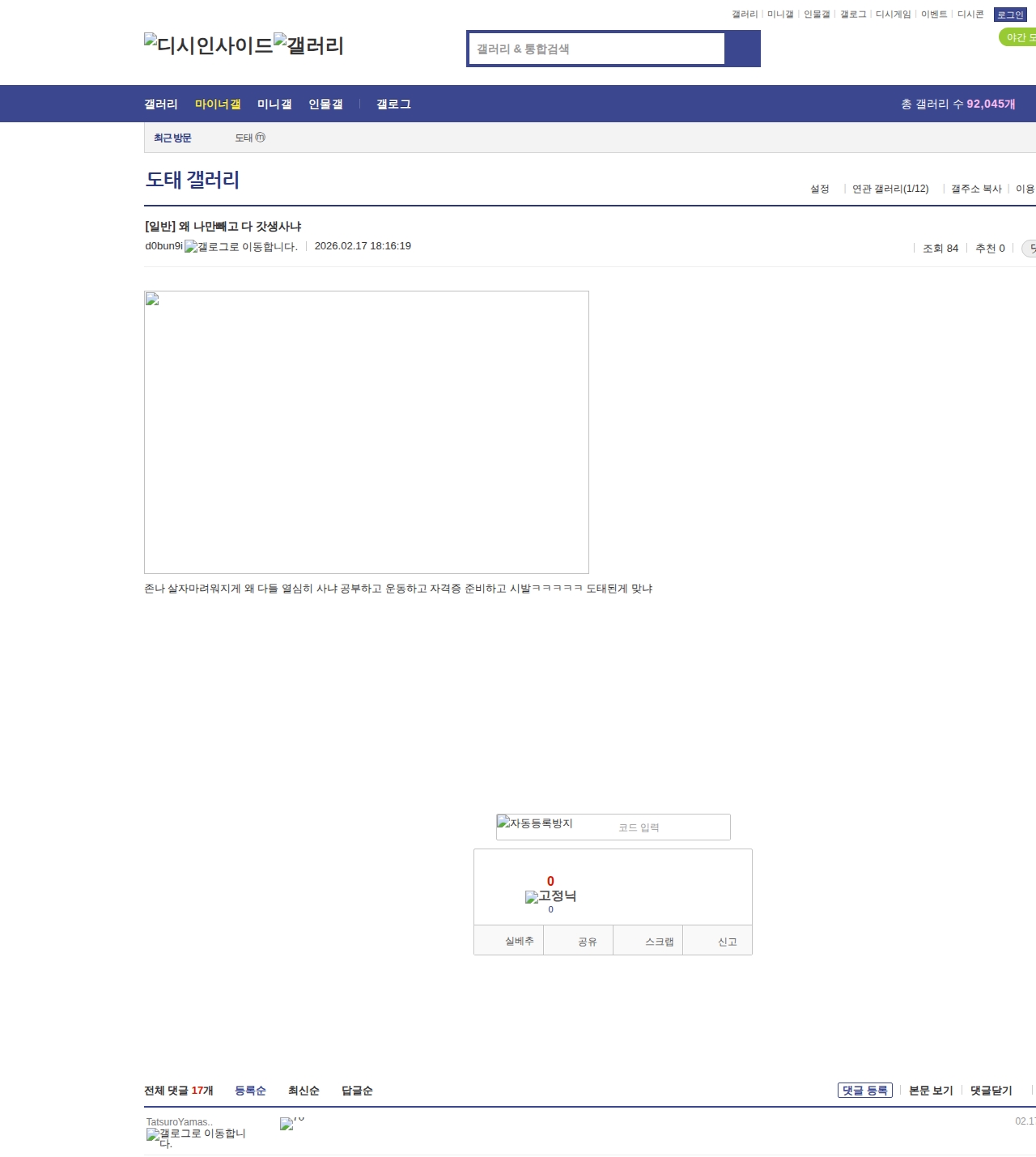Viewport: 1036px width, 1157px height.
Task: Sort comments by 최신순
Action: pyautogui.click(x=304, y=1091)
